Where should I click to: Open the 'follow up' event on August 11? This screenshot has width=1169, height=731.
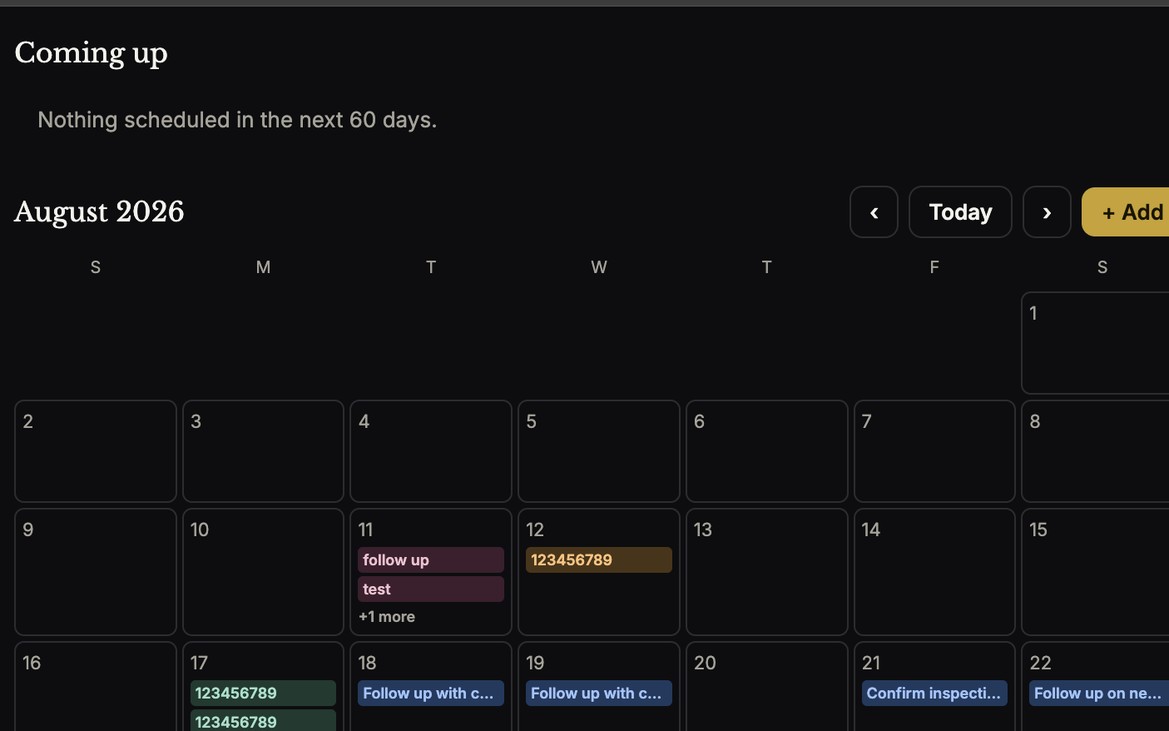431,560
